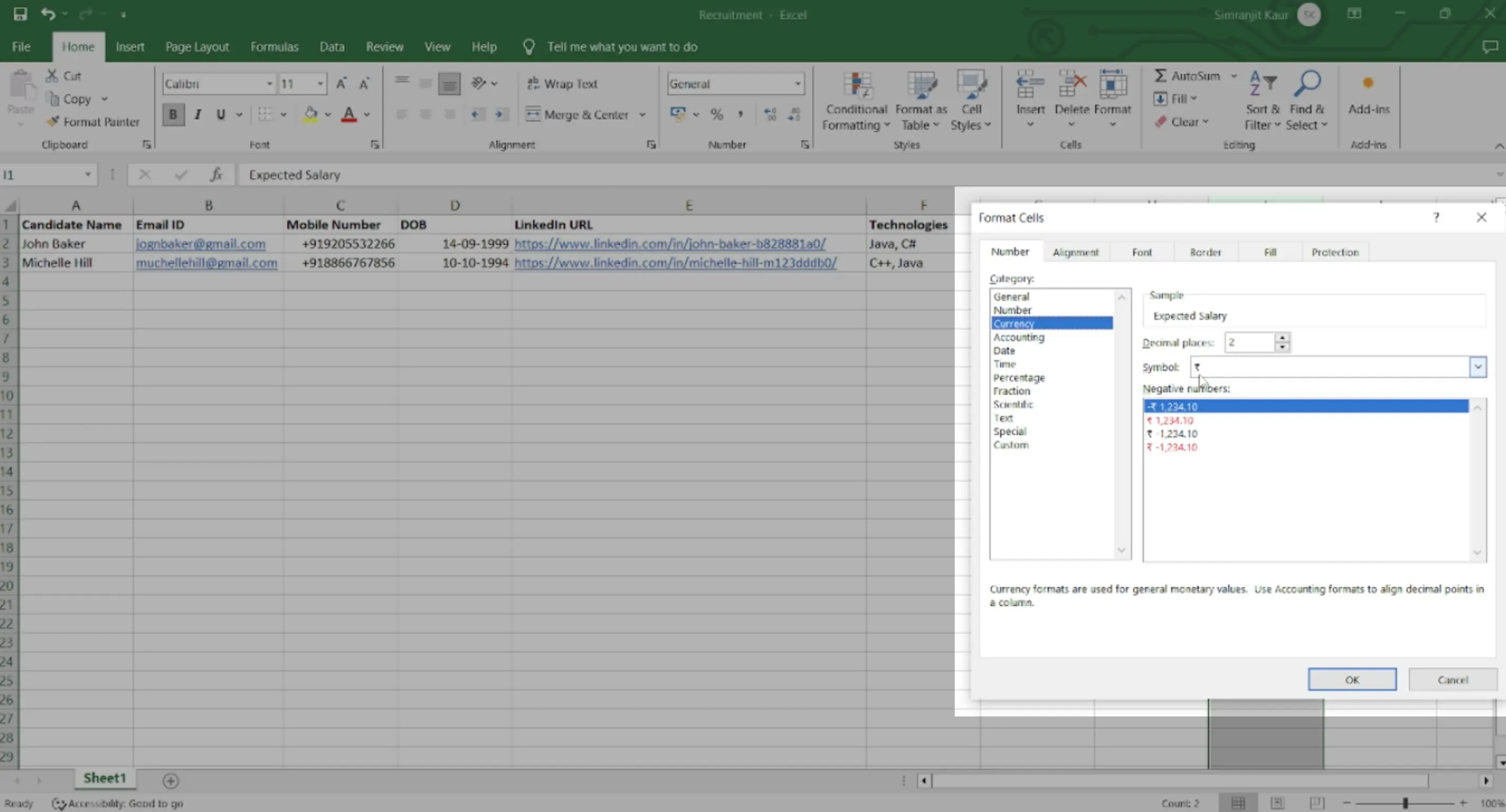Select Percentage in Category list
The height and width of the screenshot is (812, 1506).
tap(1019, 377)
